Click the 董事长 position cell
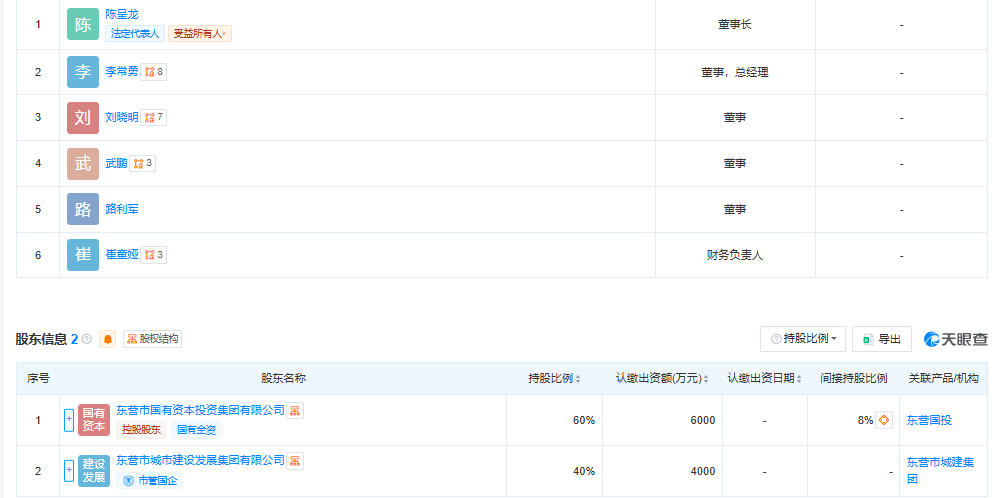The height and width of the screenshot is (498, 998). tap(734, 25)
